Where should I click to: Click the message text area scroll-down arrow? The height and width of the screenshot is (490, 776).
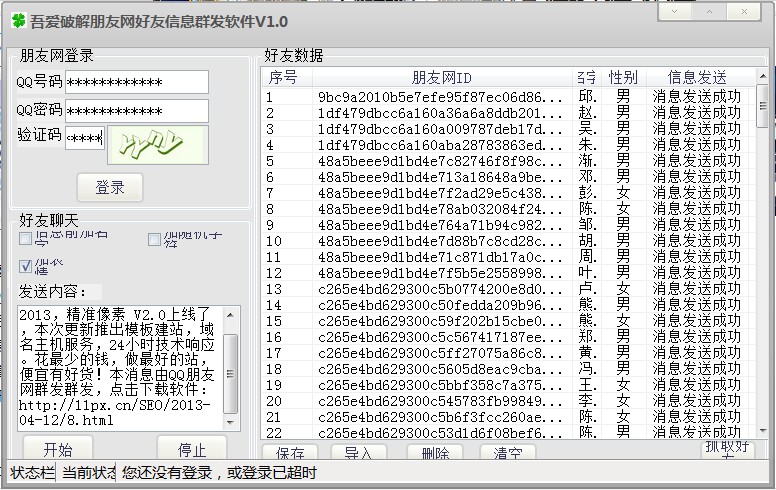pyautogui.click(x=231, y=422)
